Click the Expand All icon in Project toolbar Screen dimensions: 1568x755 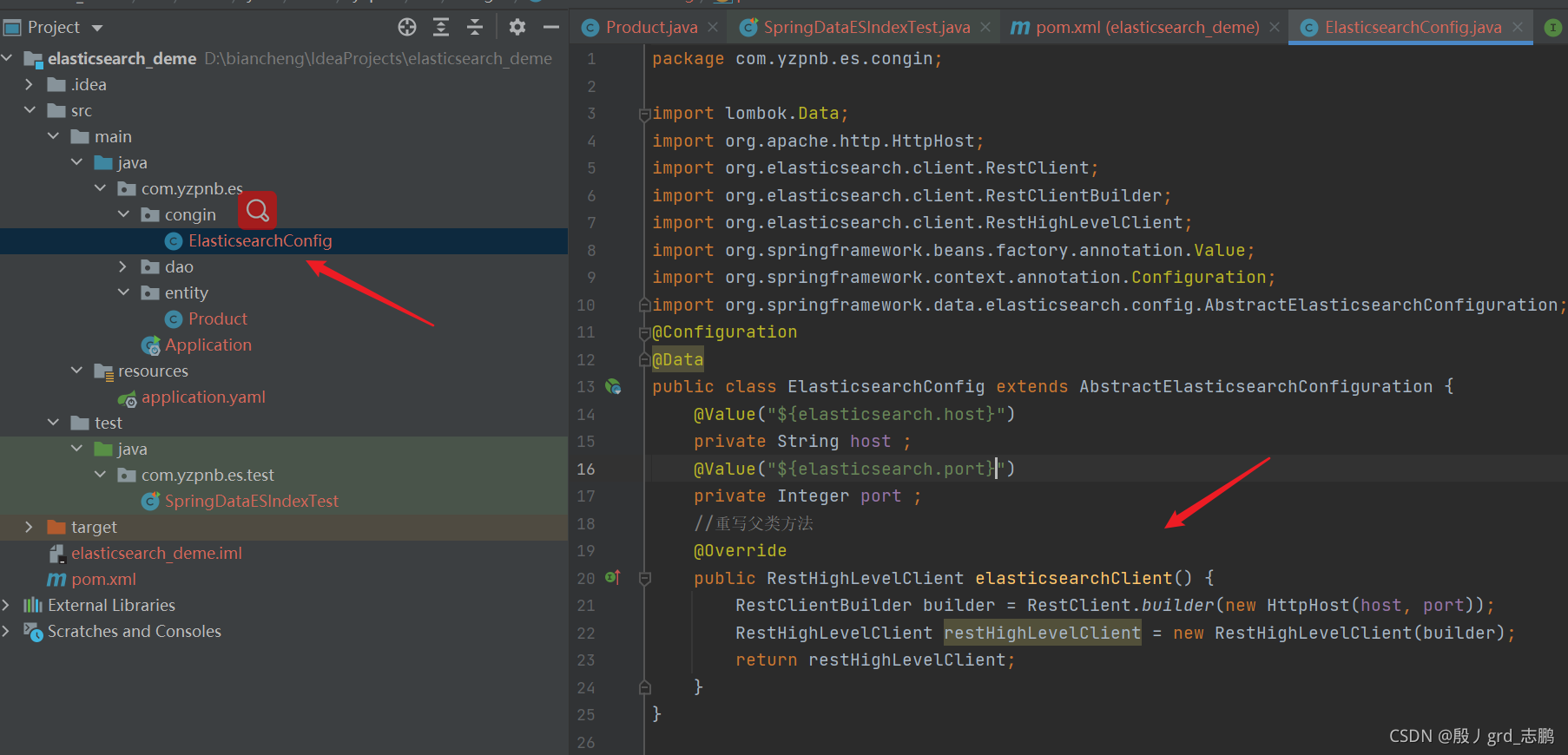pos(441,27)
